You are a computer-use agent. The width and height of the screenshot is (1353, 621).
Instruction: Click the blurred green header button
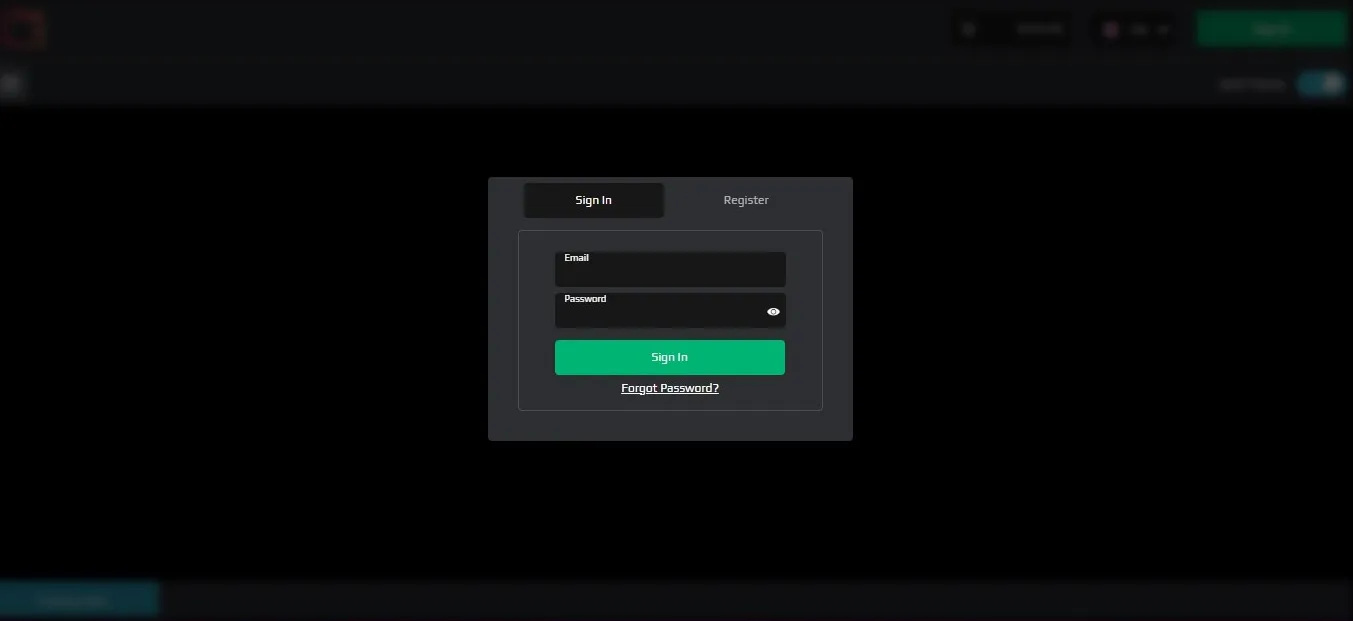click(1272, 29)
